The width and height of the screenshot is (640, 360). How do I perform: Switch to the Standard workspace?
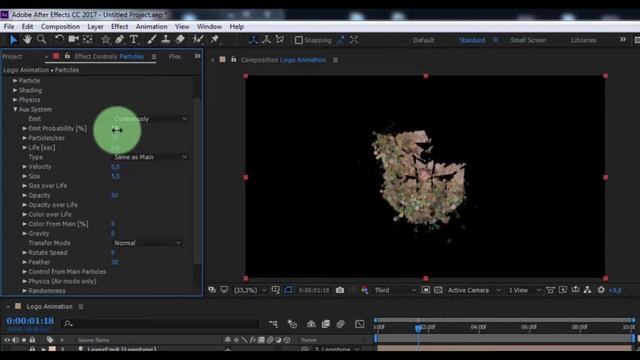coord(472,40)
